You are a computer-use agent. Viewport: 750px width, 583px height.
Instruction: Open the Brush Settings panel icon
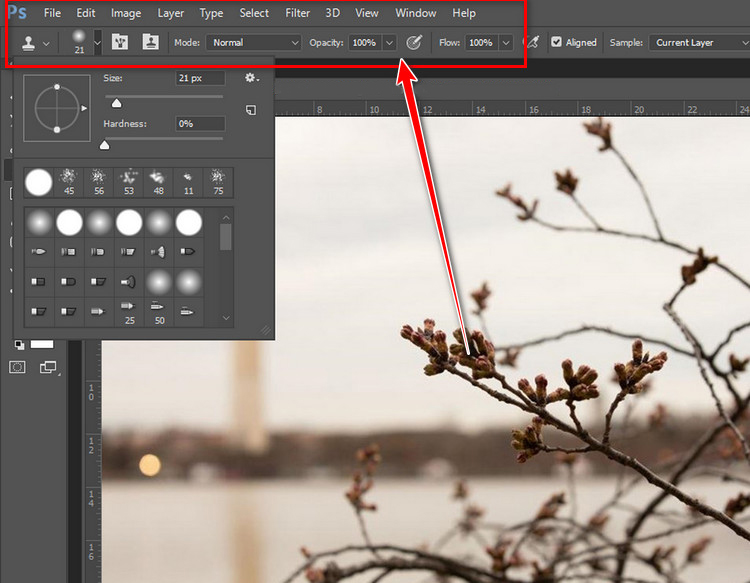(x=120, y=42)
